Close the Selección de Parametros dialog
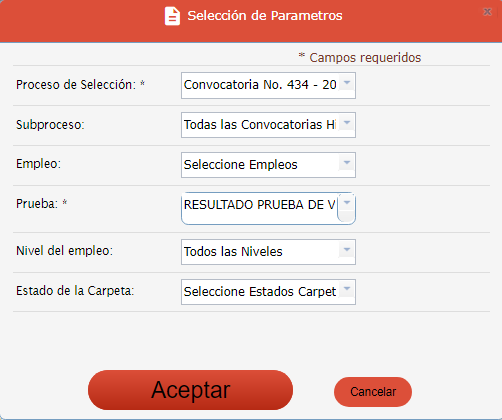Viewport: 502px width, 420px height. pos(487,12)
